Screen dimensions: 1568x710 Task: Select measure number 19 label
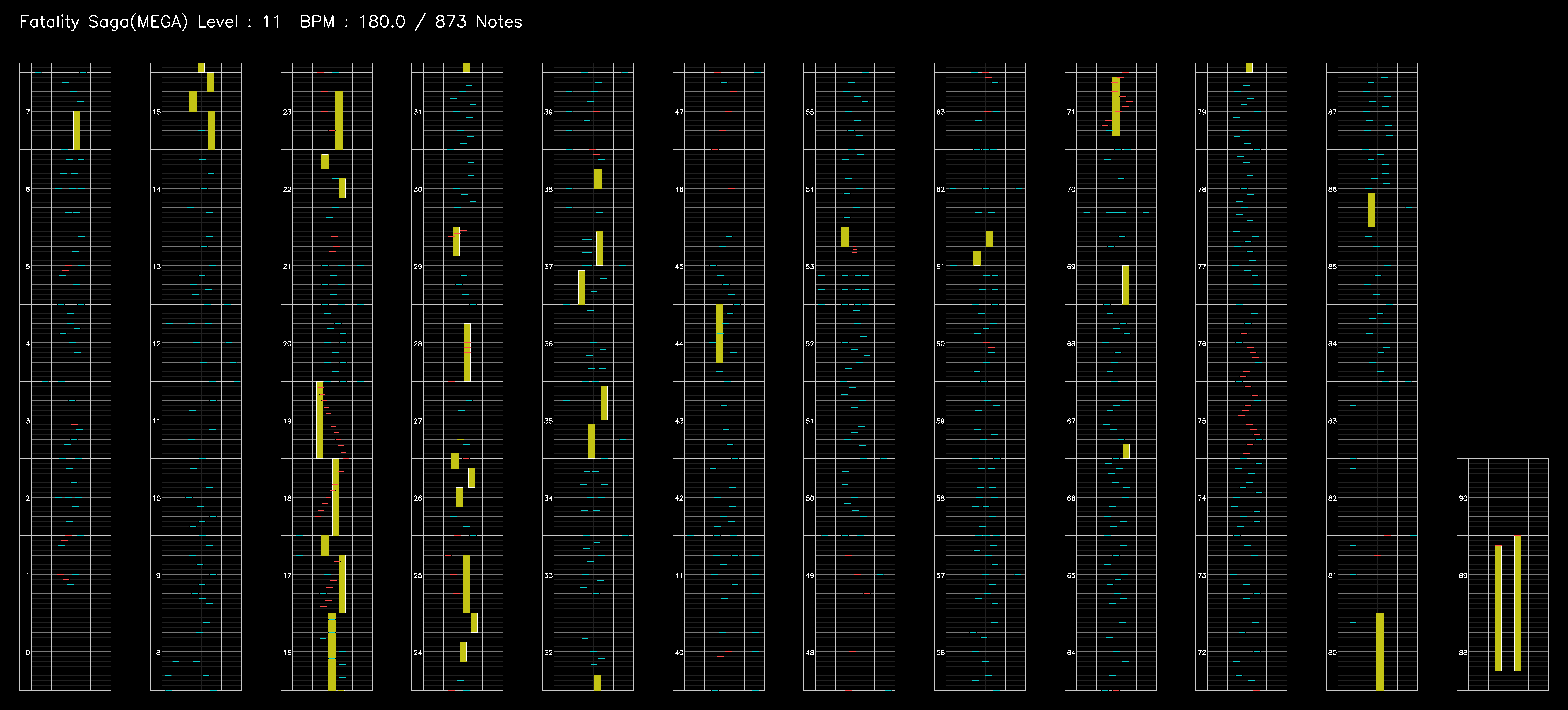pos(287,421)
